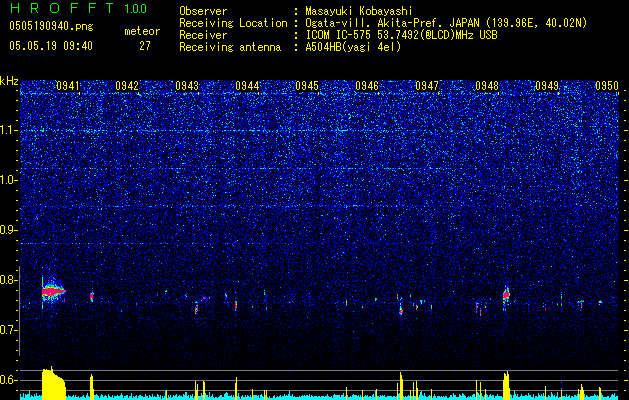Click the 0946 time marker
Viewport: 629px width, 400px height.
367,86
